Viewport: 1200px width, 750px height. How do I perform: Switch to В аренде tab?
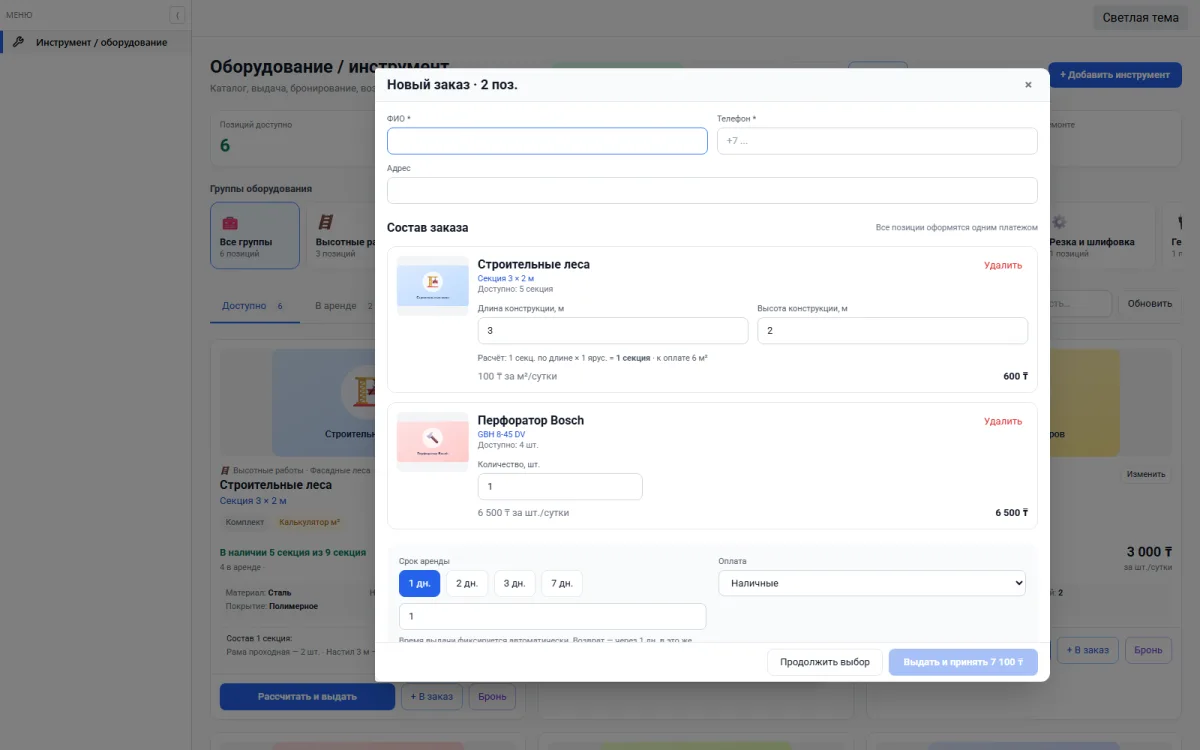pos(343,306)
